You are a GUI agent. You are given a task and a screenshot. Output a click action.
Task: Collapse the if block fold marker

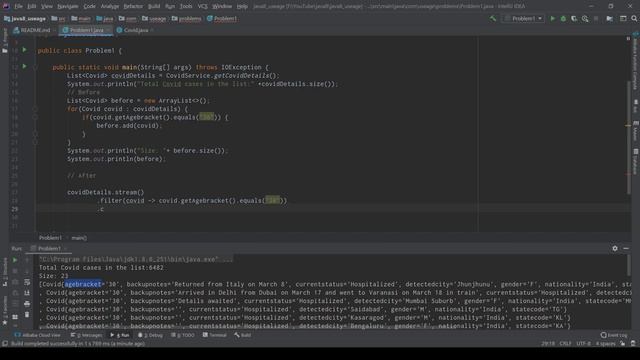click(x=35, y=117)
